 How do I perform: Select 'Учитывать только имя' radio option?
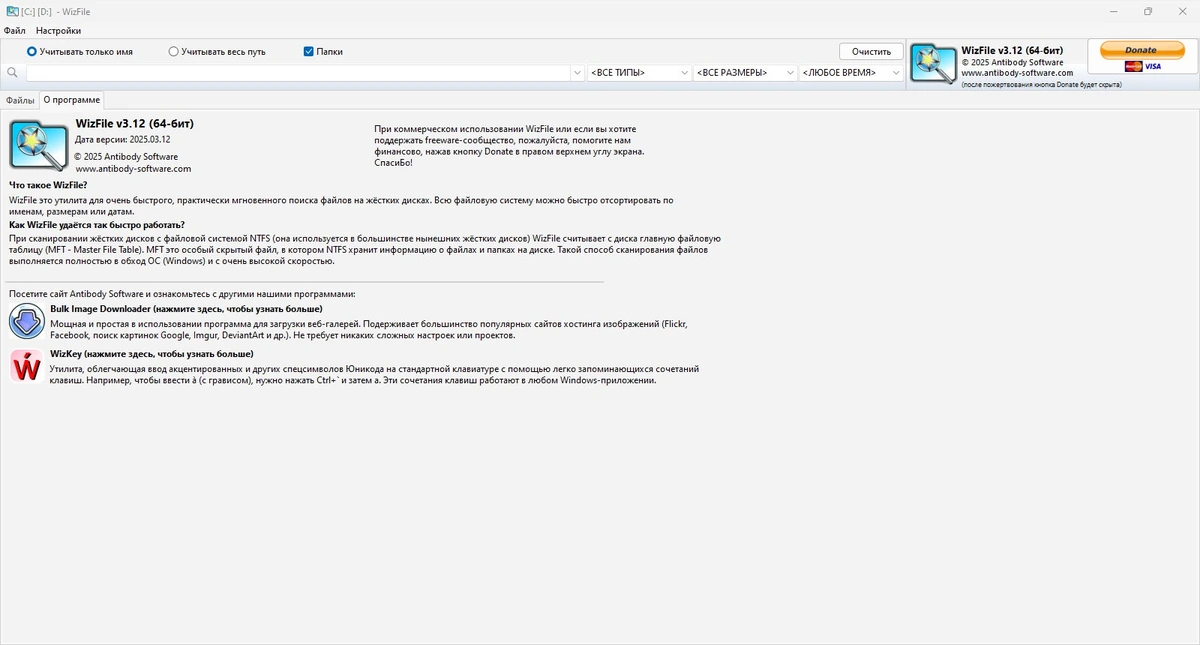click(x=79, y=51)
